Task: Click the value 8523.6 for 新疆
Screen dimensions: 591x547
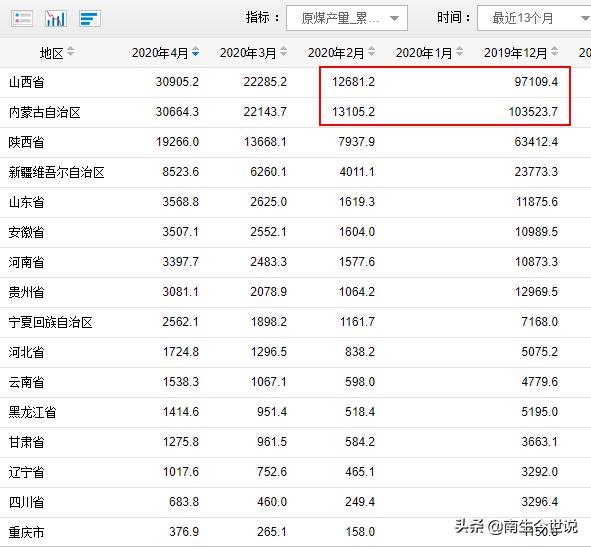Action: click(181, 172)
